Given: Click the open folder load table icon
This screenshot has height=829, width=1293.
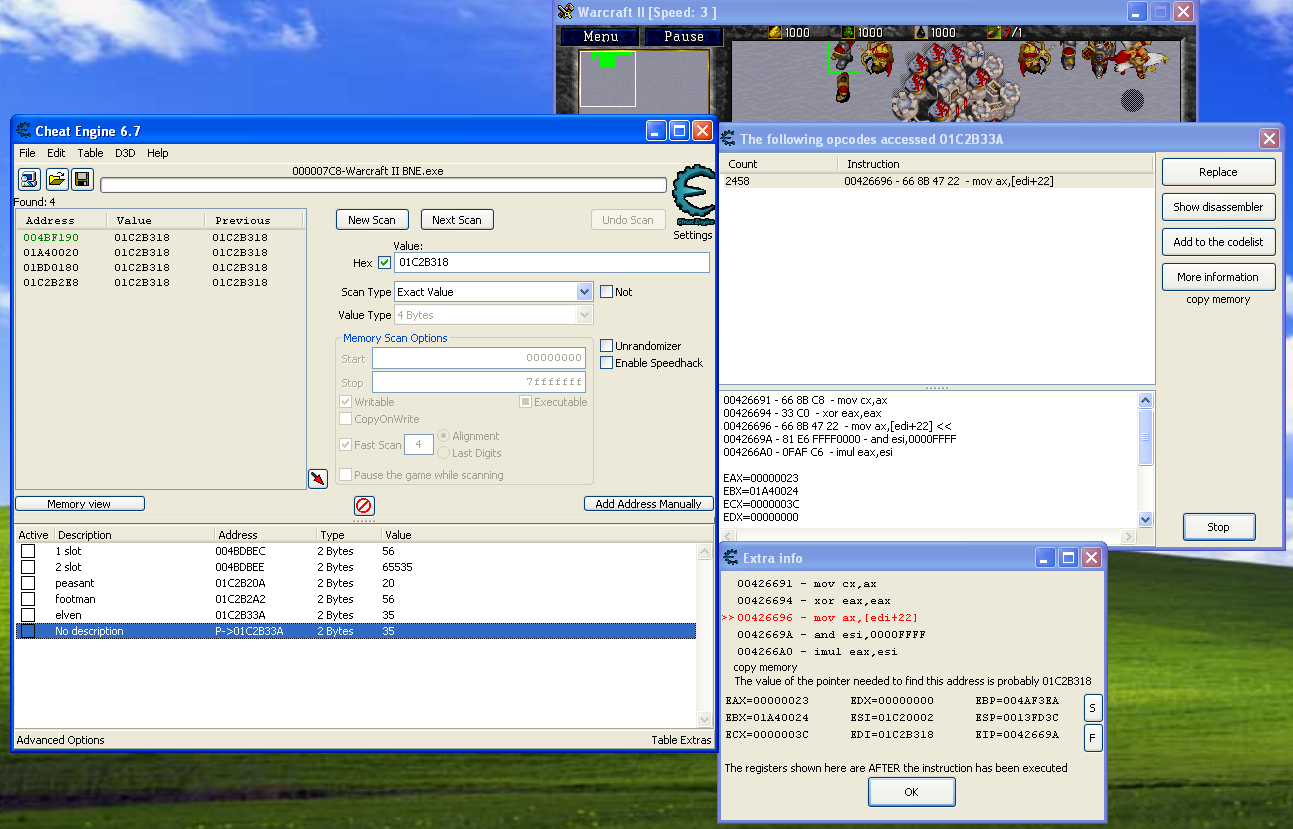Looking at the screenshot, I should click(56, 179).
